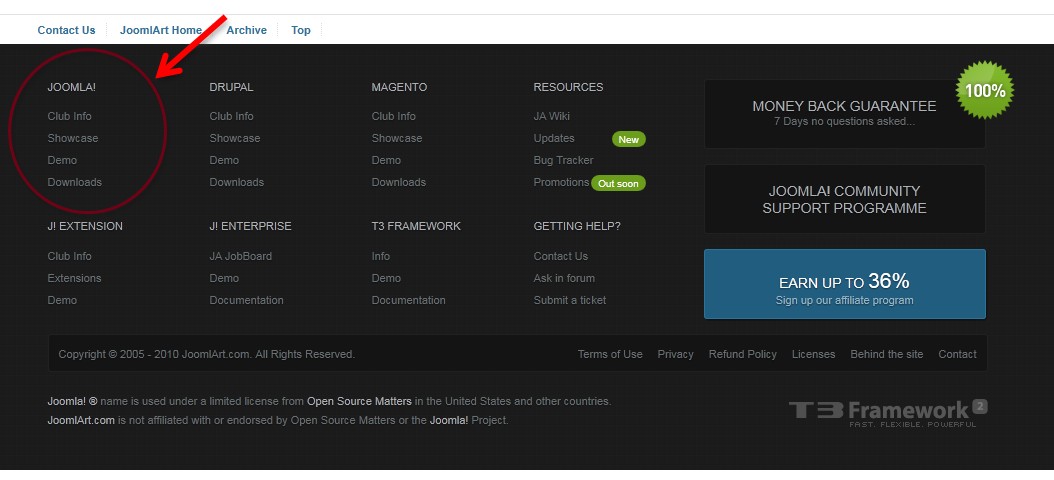Click Open Source Matters link in disclaimer

point(359,401)
